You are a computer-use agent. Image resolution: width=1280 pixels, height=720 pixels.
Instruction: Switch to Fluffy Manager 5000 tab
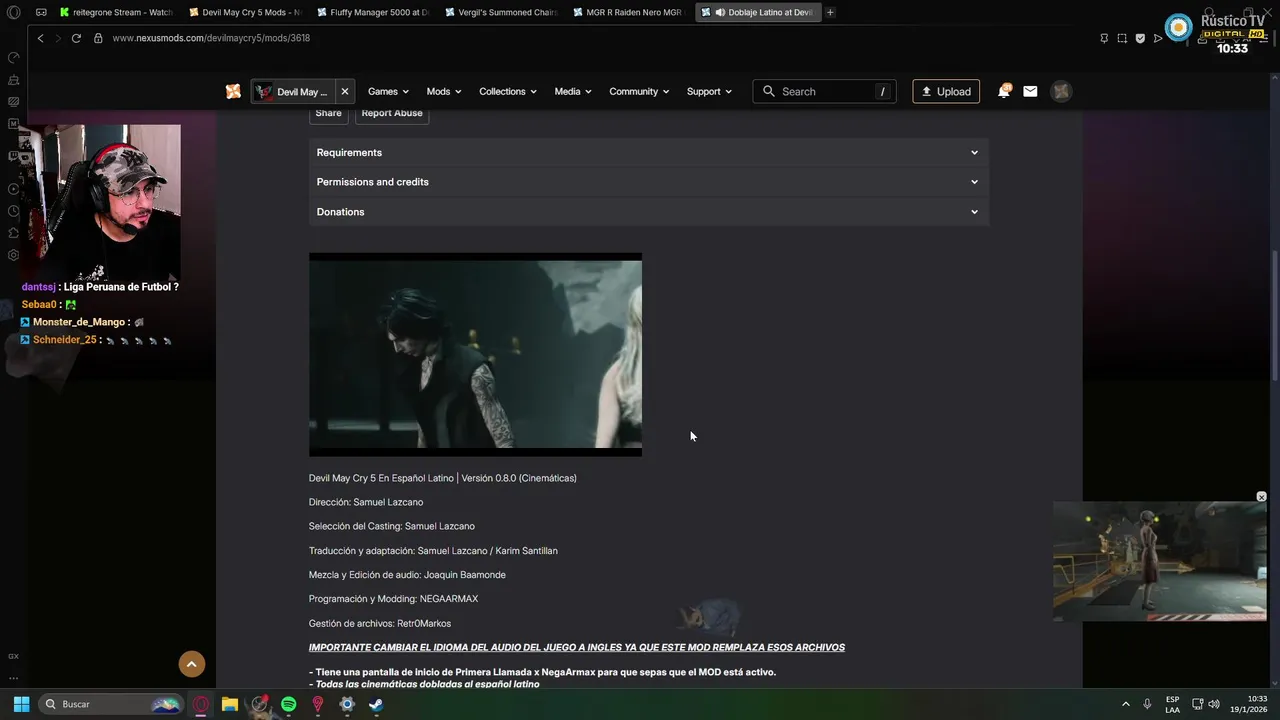click(374, 12)
